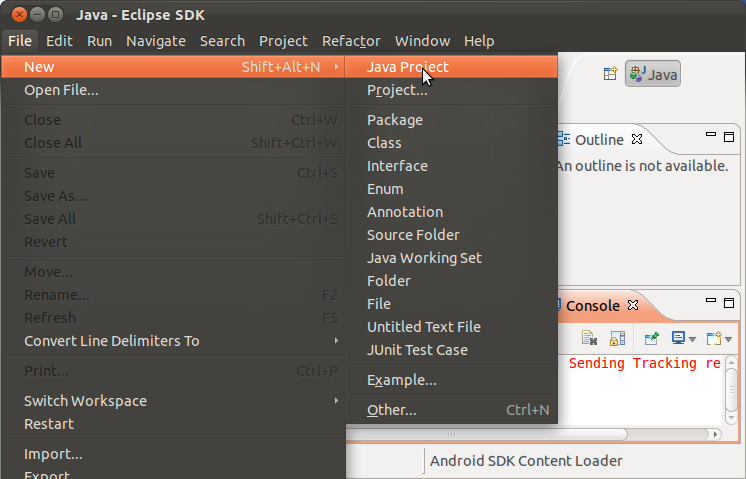Open the Search menu
This screenshot has width=746, height=479.
click(222, 41)
